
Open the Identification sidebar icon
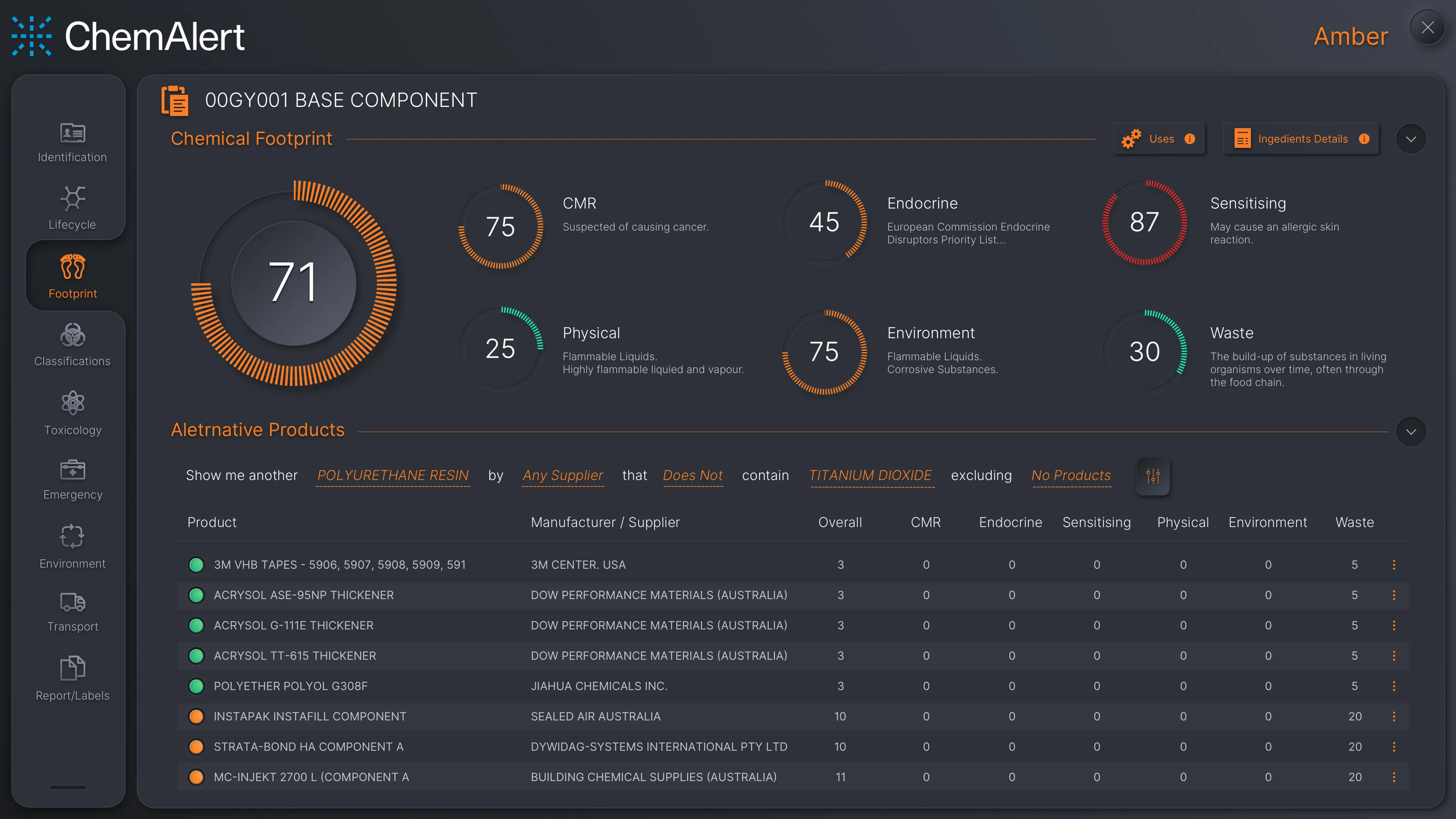(72, 133)
